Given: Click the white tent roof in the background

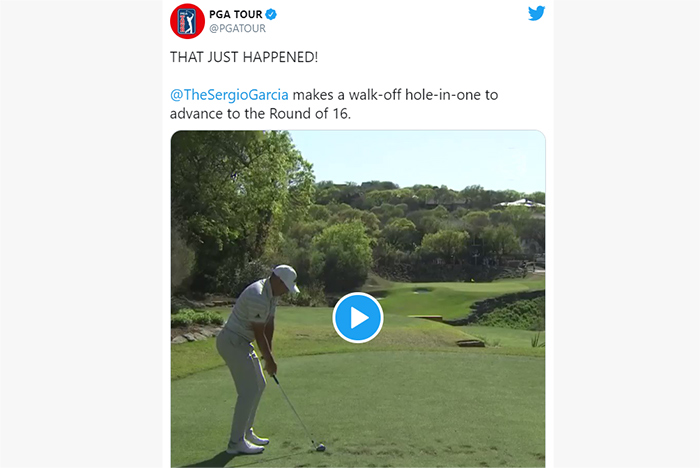Looking at the screenshot, I should coord(520,203).
